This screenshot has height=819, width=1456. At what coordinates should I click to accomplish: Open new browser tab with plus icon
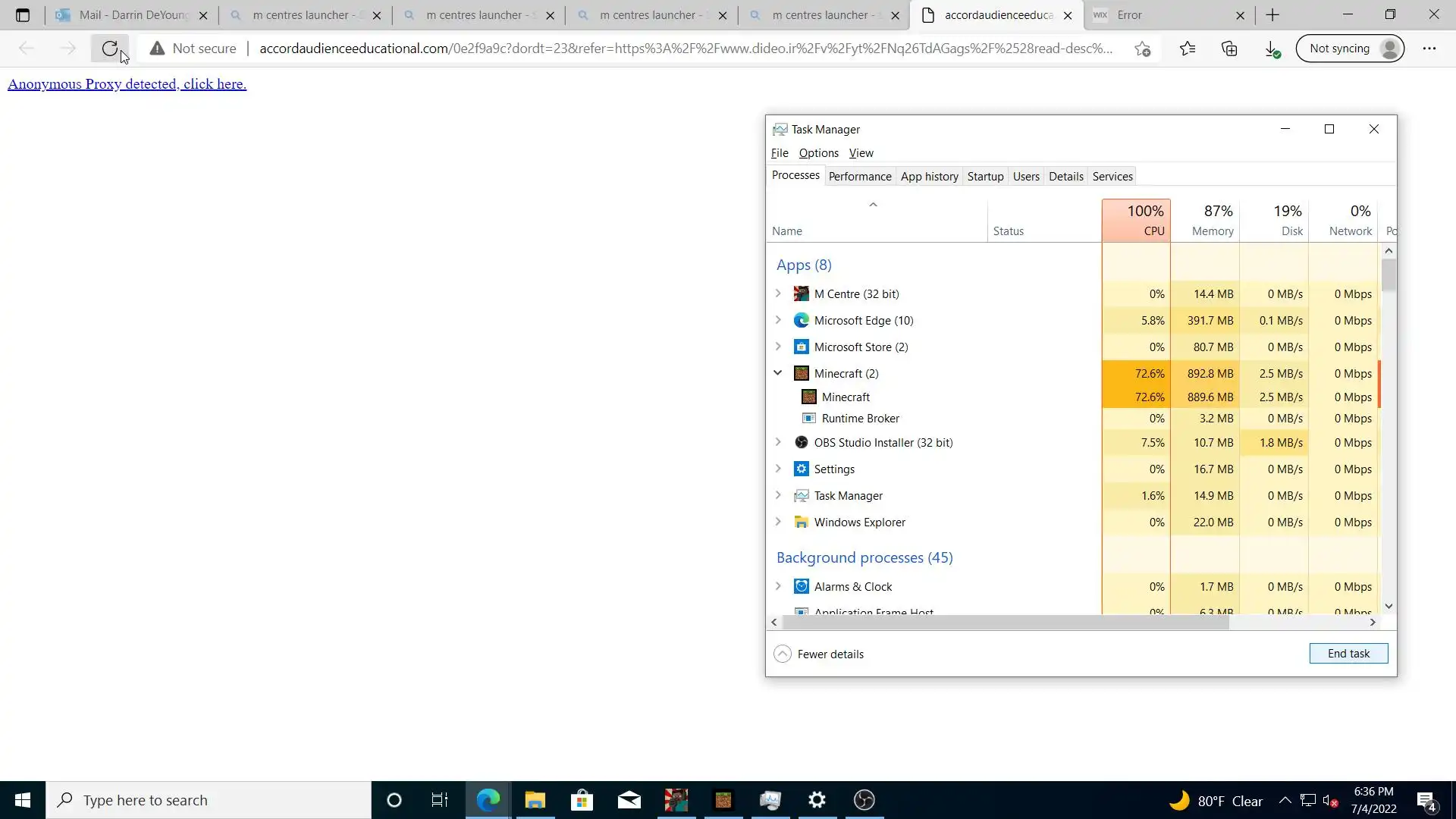(x=1272, y=15)
